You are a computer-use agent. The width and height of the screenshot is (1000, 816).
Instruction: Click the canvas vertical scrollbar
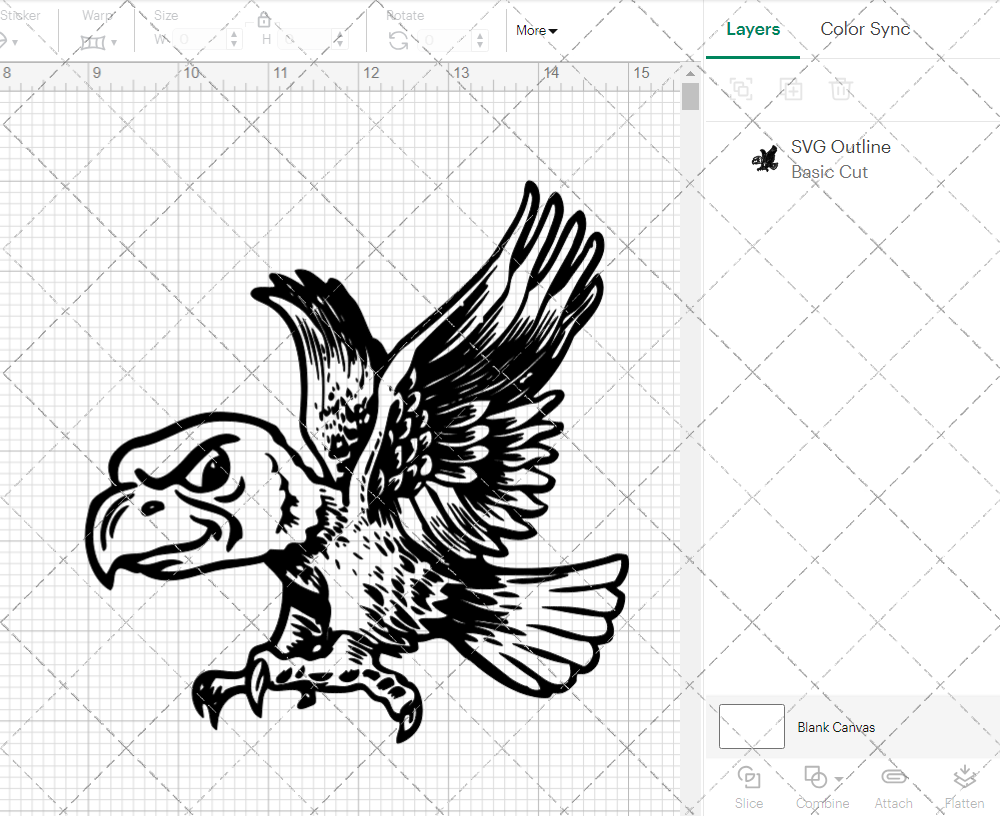[x=690, y=96]
